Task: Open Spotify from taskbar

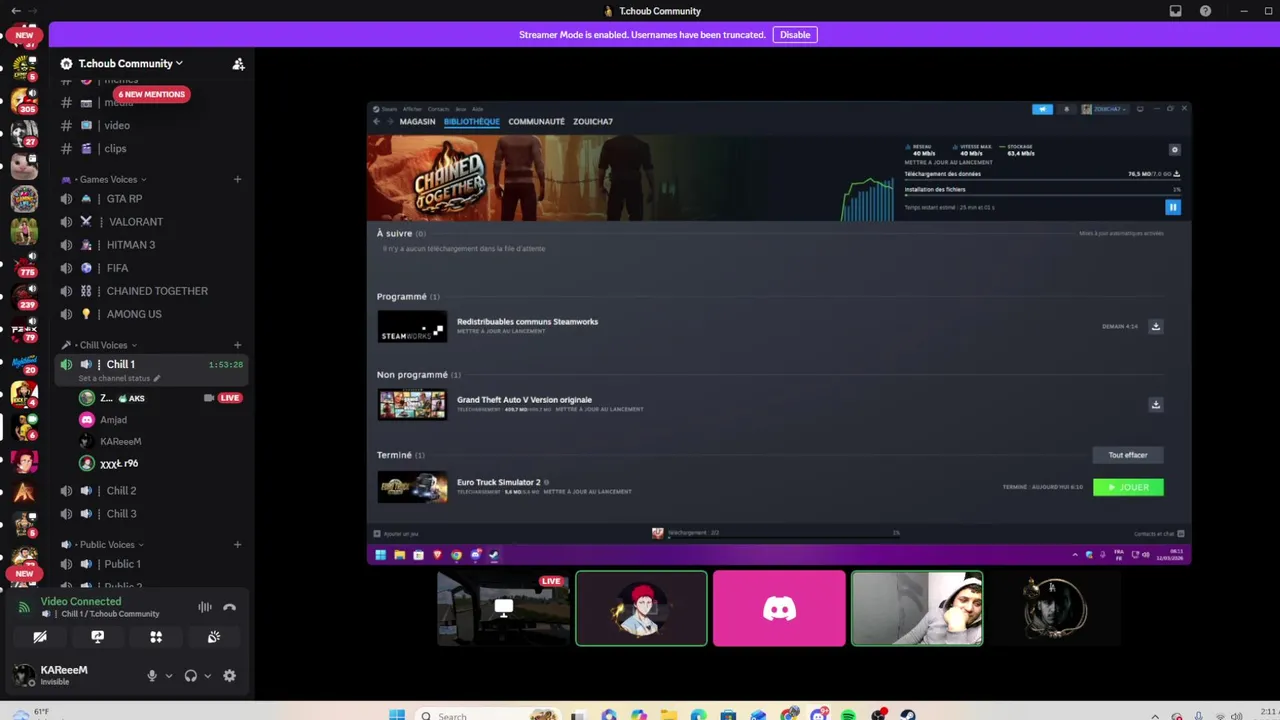Action: (x=849, y=715)
